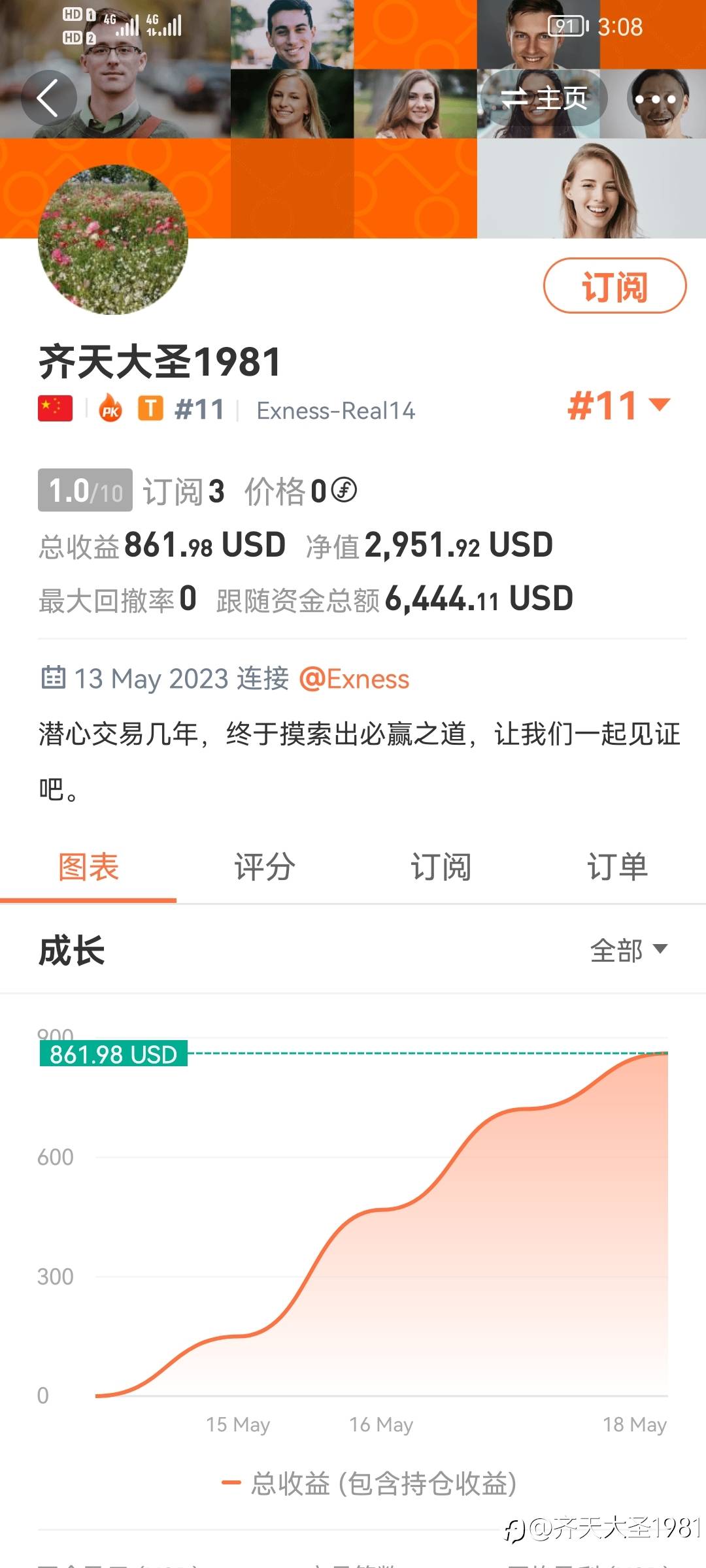The image size is (706, 1568).
Task: Tap the calendar icon by connection date
Action: pyautogui.click(x=53, y=678)
